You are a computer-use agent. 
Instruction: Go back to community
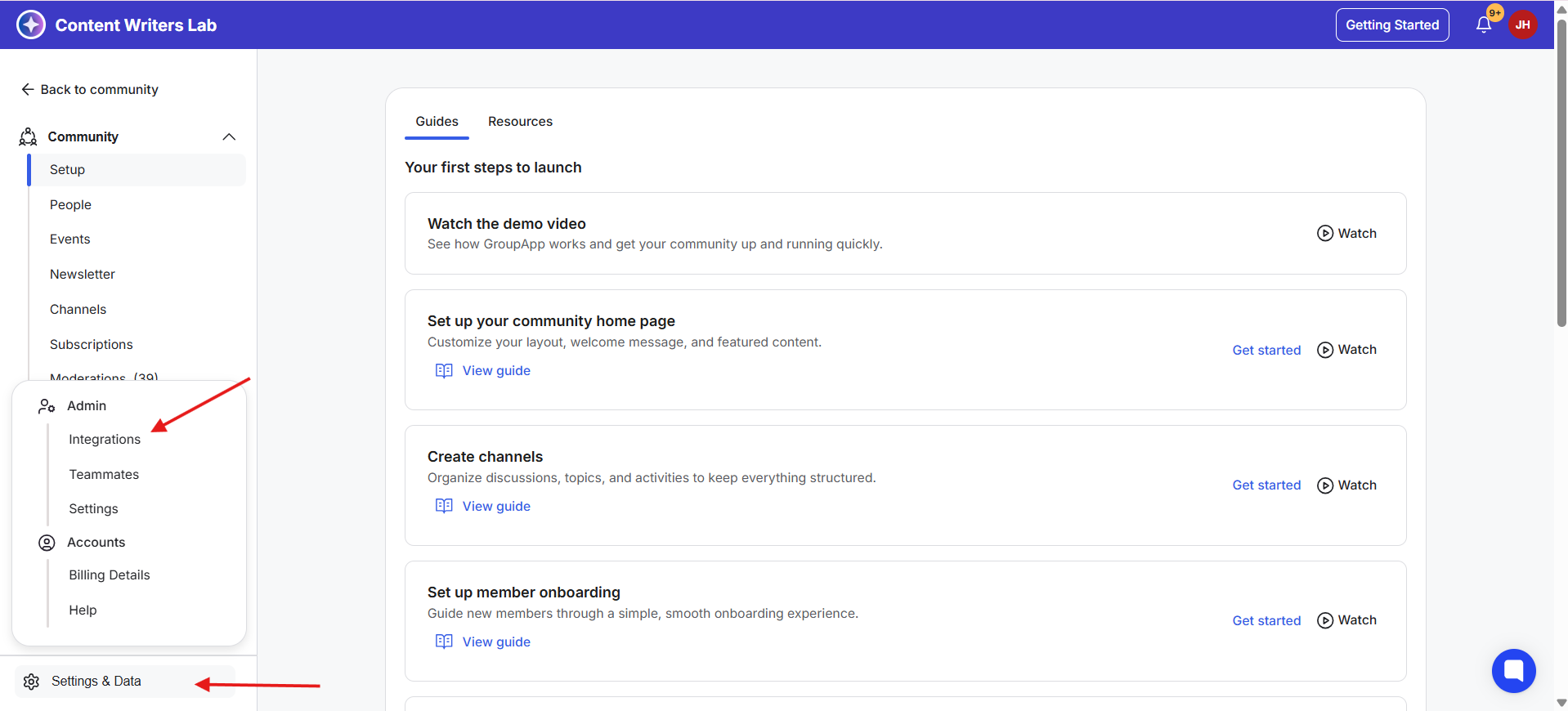pyautogui.click(x=90, y=89)
